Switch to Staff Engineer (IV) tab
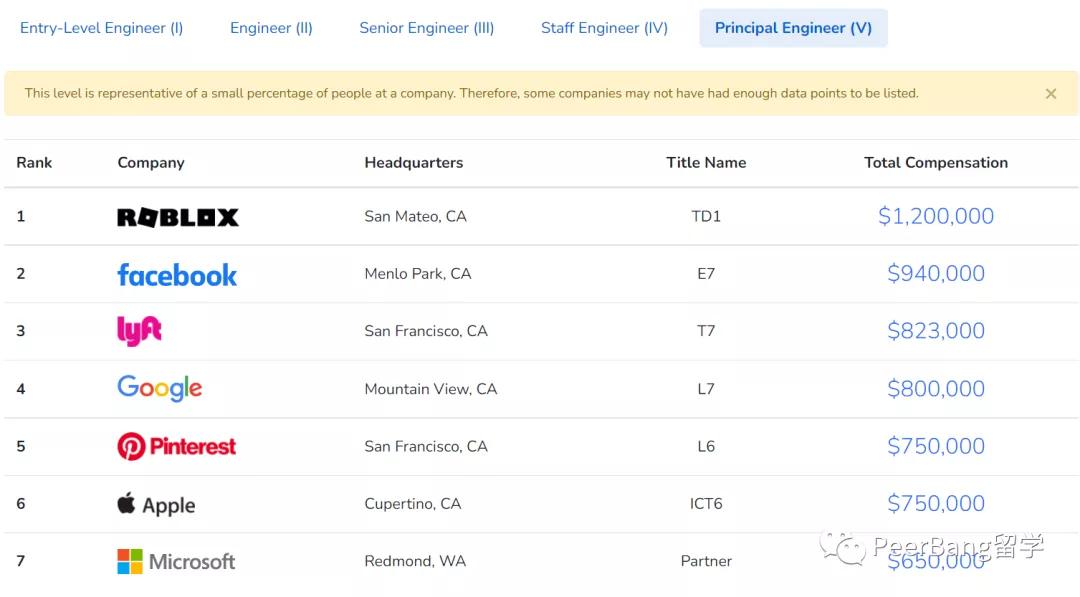Image resolution: width=1080 pixels, height=597 pixels. (x=604, y=28)
